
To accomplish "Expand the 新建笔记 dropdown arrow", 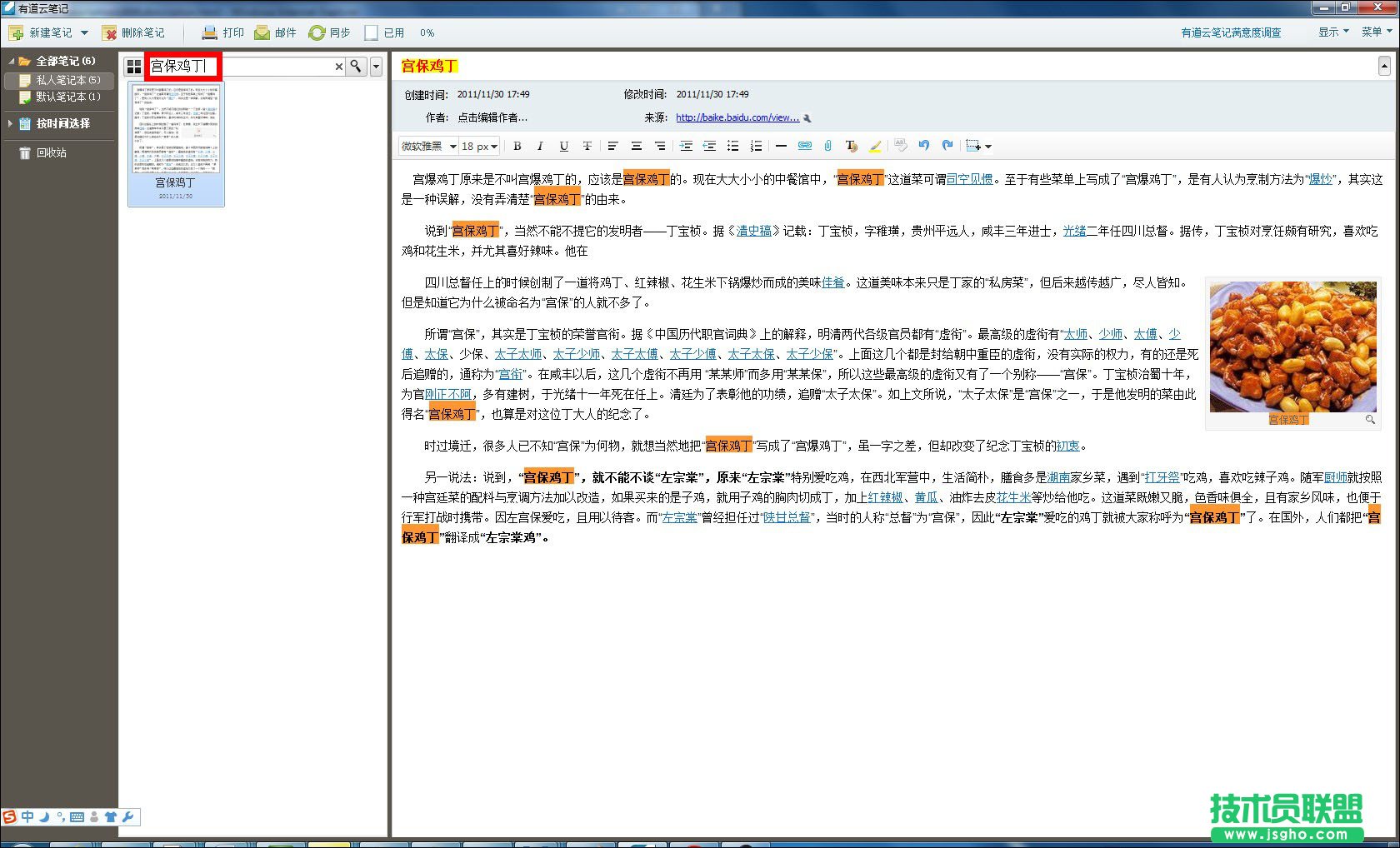I will 82,32.
